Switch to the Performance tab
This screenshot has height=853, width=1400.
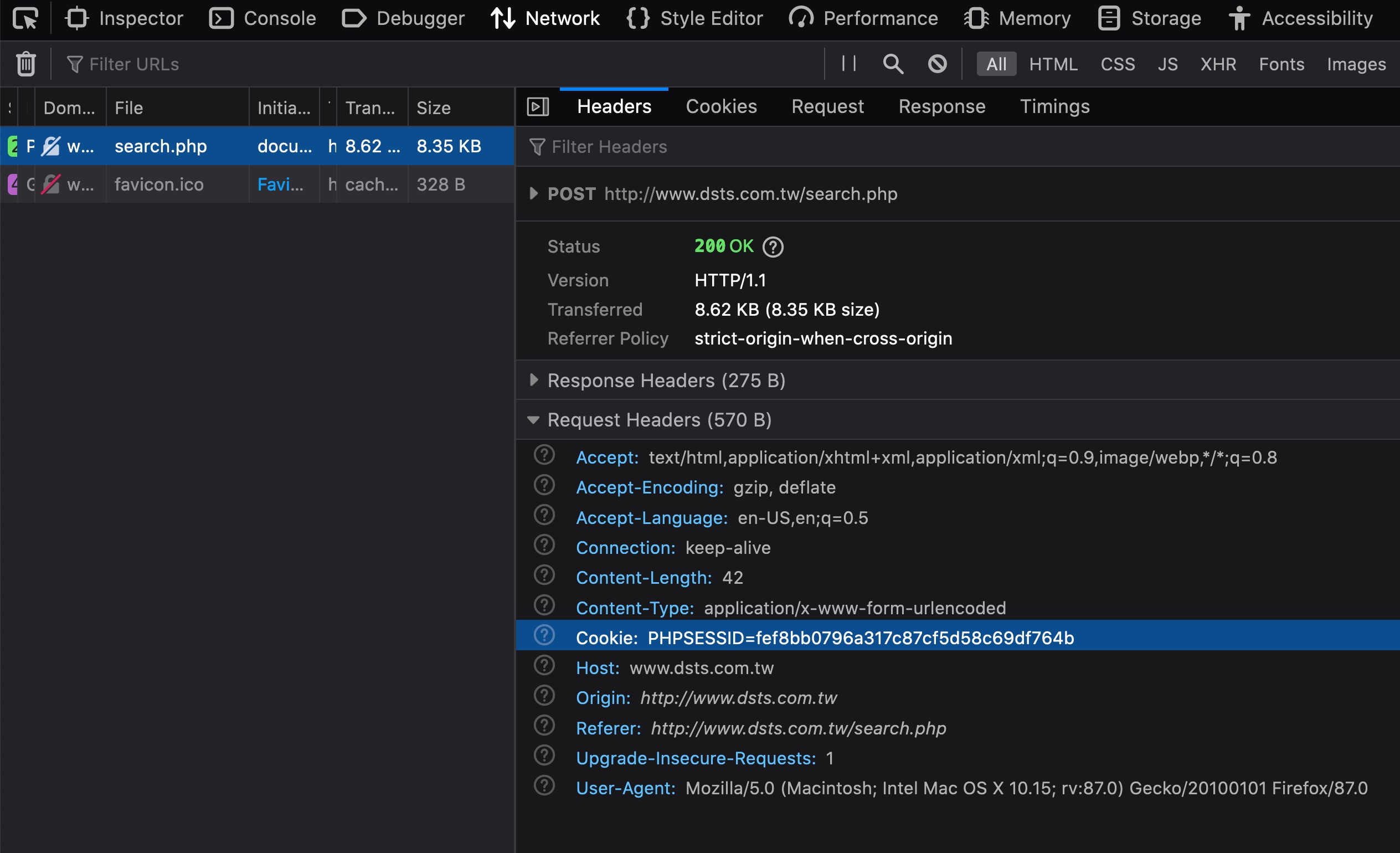tap(863, 19)
